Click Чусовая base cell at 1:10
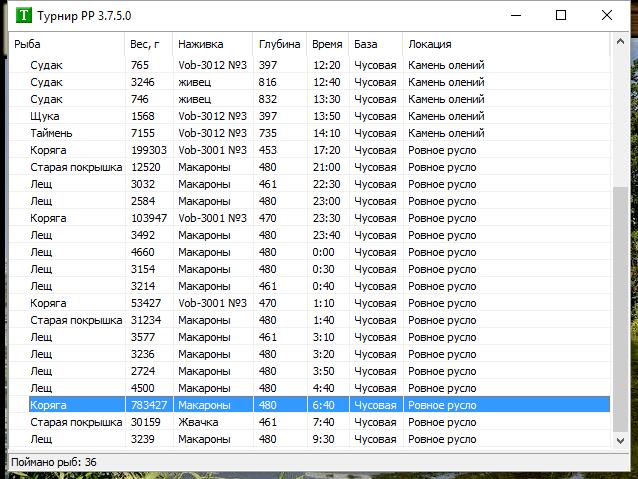This screenshot has height=479, width=638. tap(375, 303)
